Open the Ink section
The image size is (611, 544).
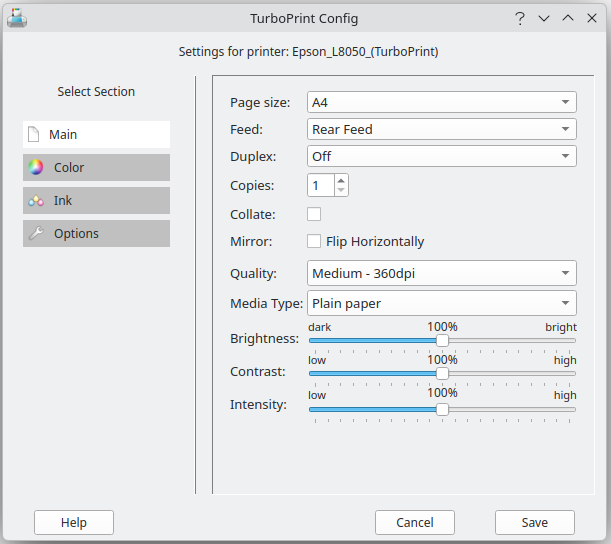96,200
